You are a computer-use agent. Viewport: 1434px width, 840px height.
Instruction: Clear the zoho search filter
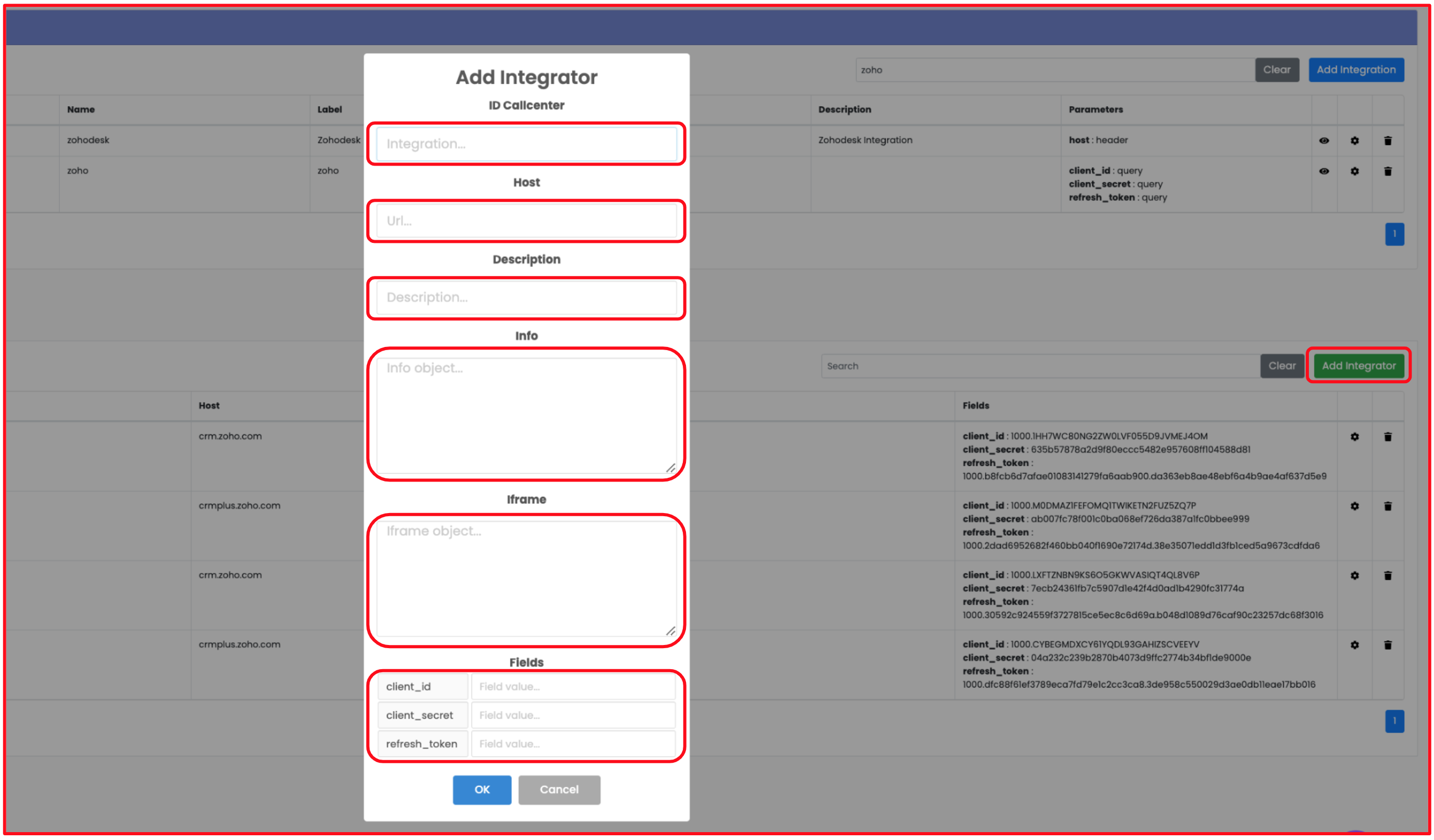coord(1276,70)
